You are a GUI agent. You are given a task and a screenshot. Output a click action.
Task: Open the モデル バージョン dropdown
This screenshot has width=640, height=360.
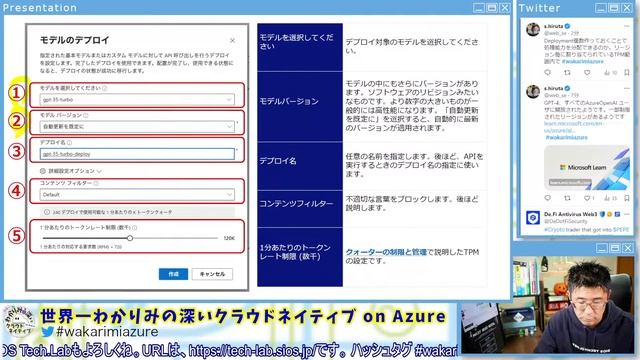(x=137, y=127)
